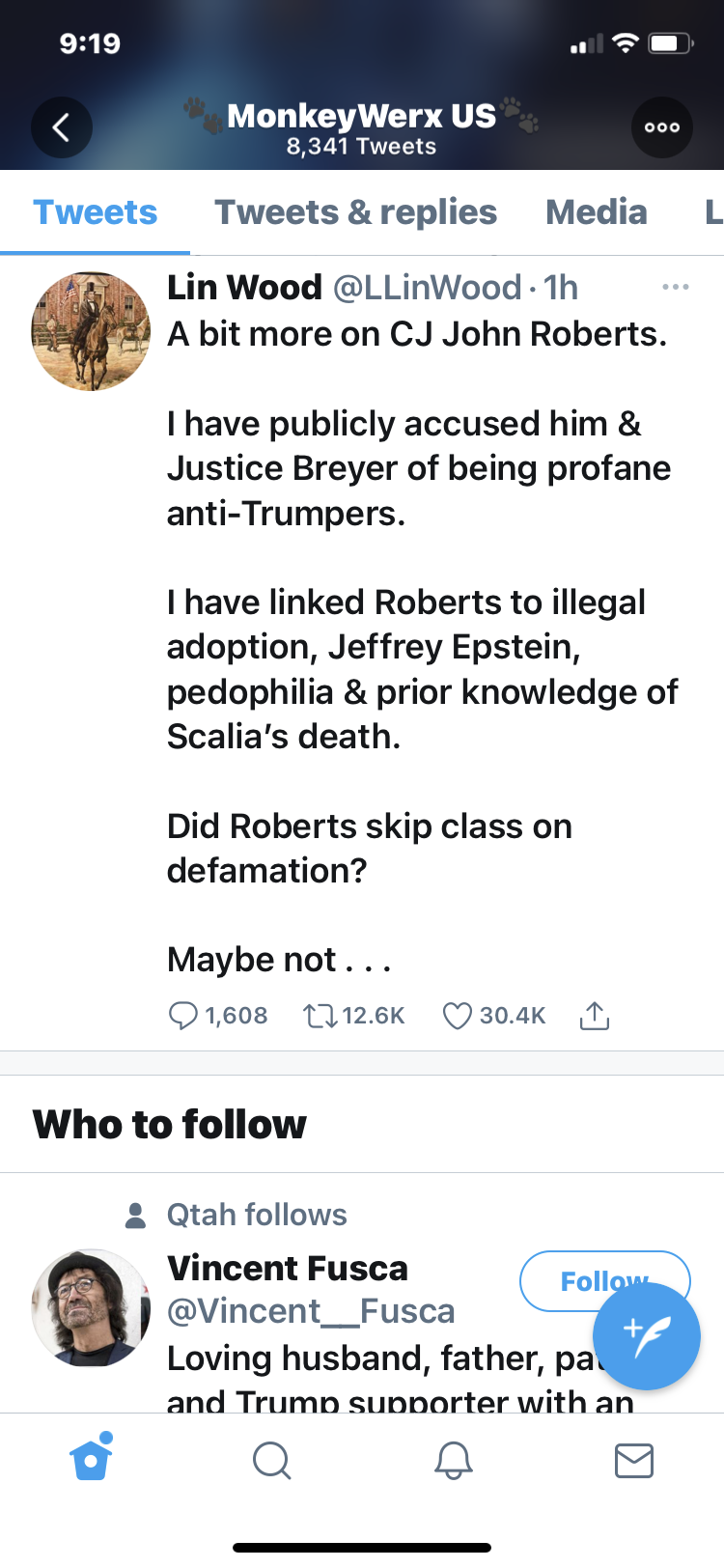Open the profile more options menu
This screenshot has height=1568, width=724.
click(x=661, y=127)
